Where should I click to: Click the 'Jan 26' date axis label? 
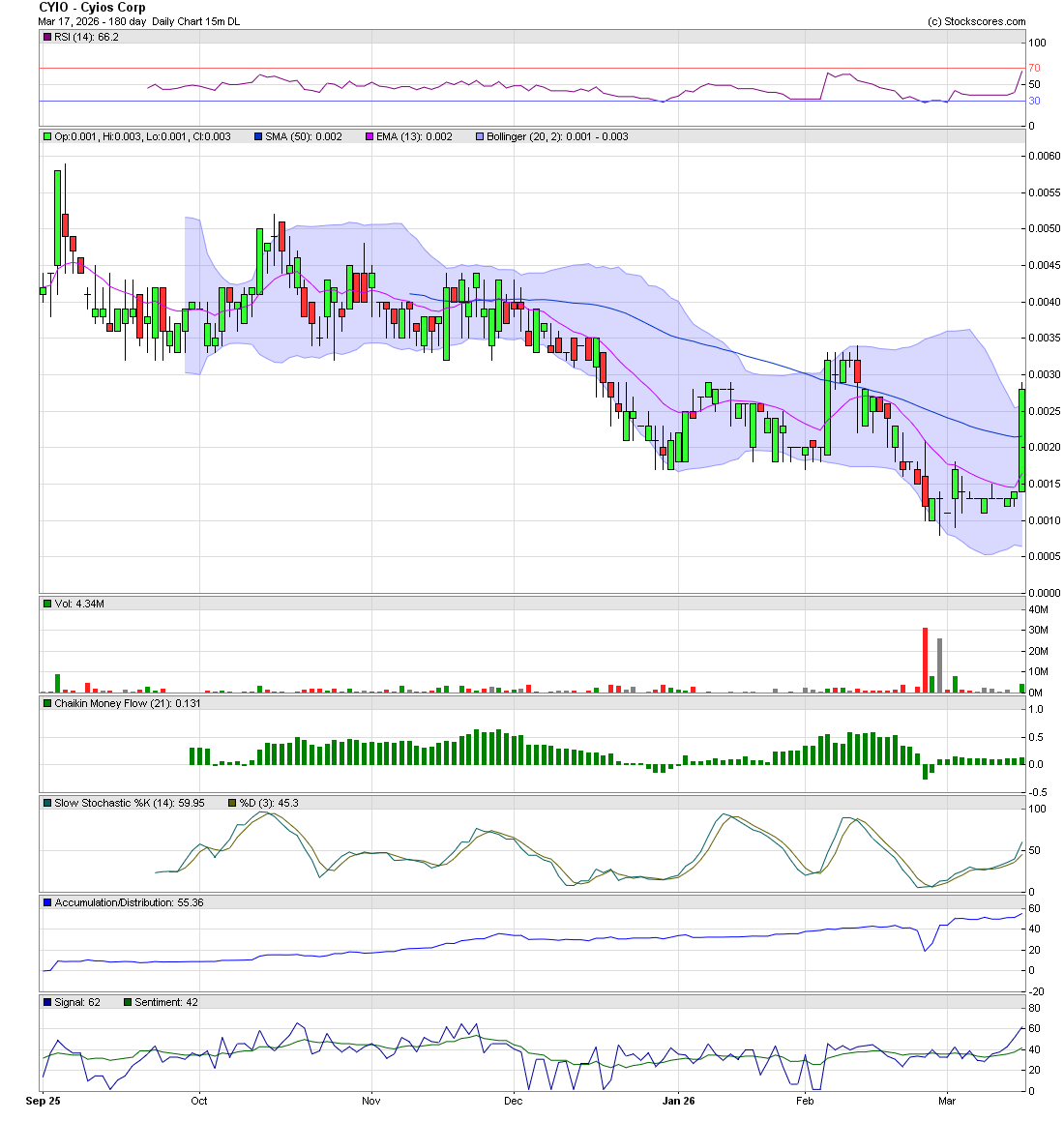pos(679,1101)
